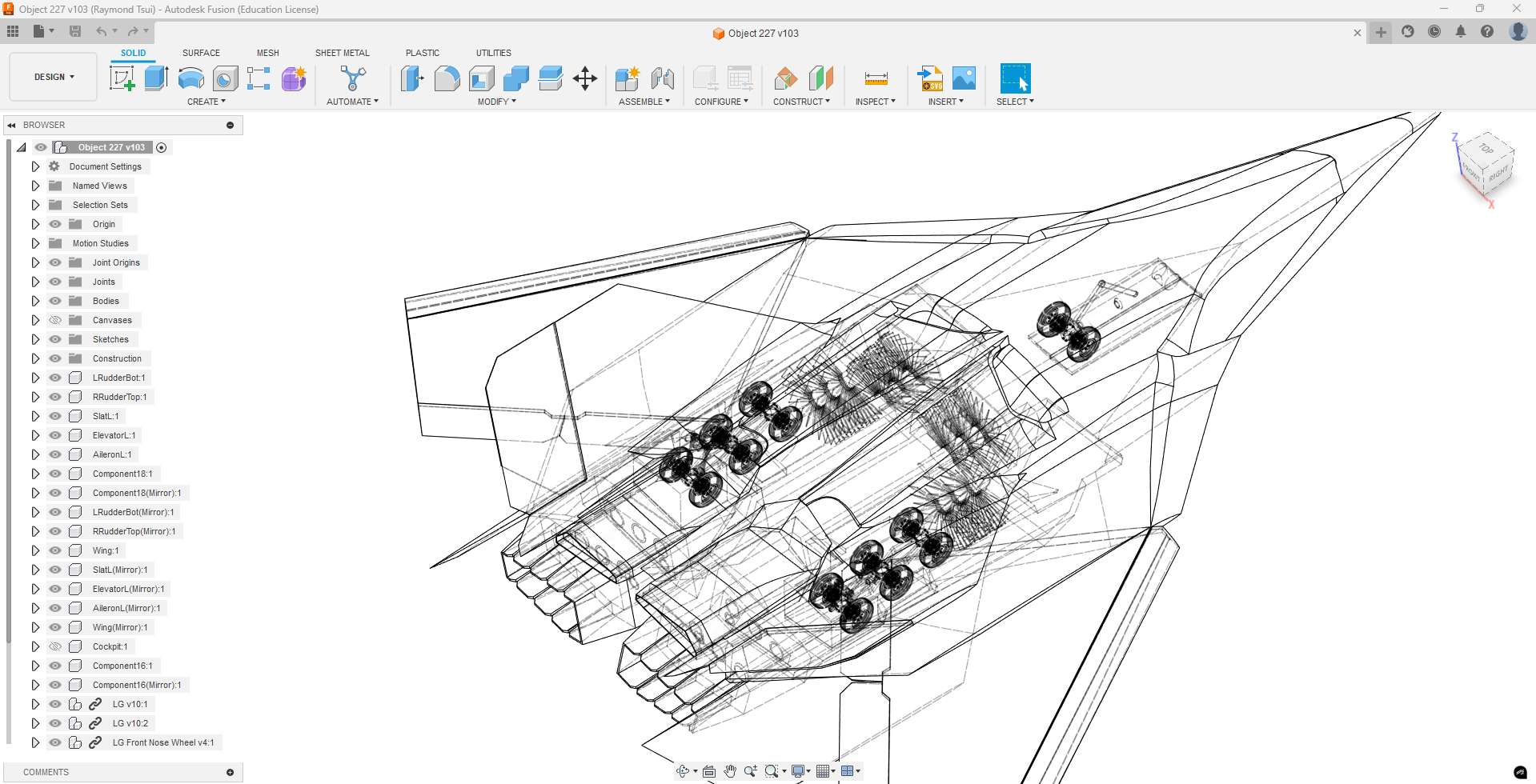Open the notifications bell icon
The height and width of the screenshot is (784, 1536).
[1460, 32]
